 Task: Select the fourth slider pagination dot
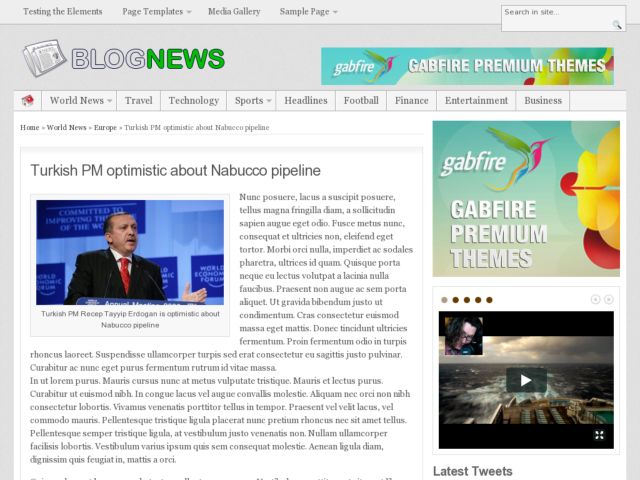[x=478, y=300]
